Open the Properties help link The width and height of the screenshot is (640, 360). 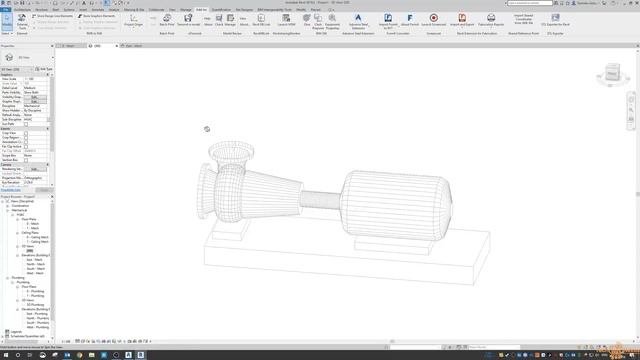point(11,190)
